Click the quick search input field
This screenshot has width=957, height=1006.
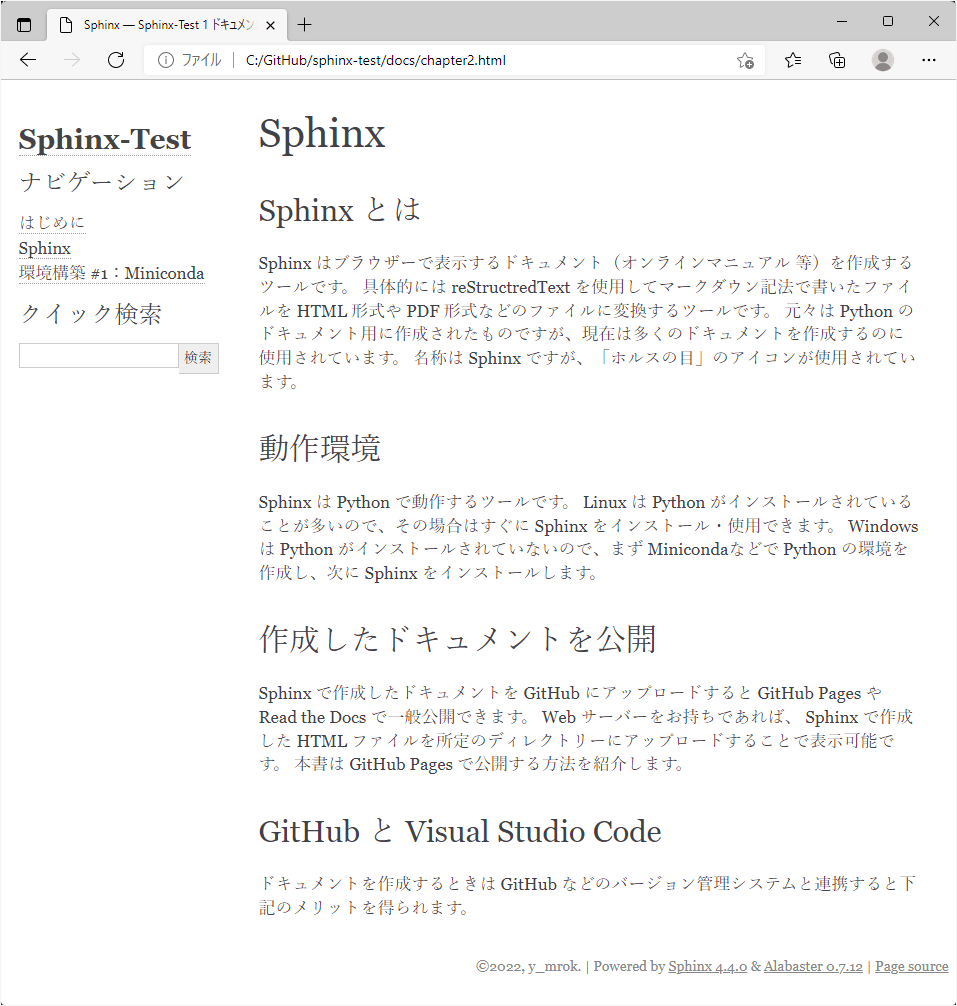(97, 355)
